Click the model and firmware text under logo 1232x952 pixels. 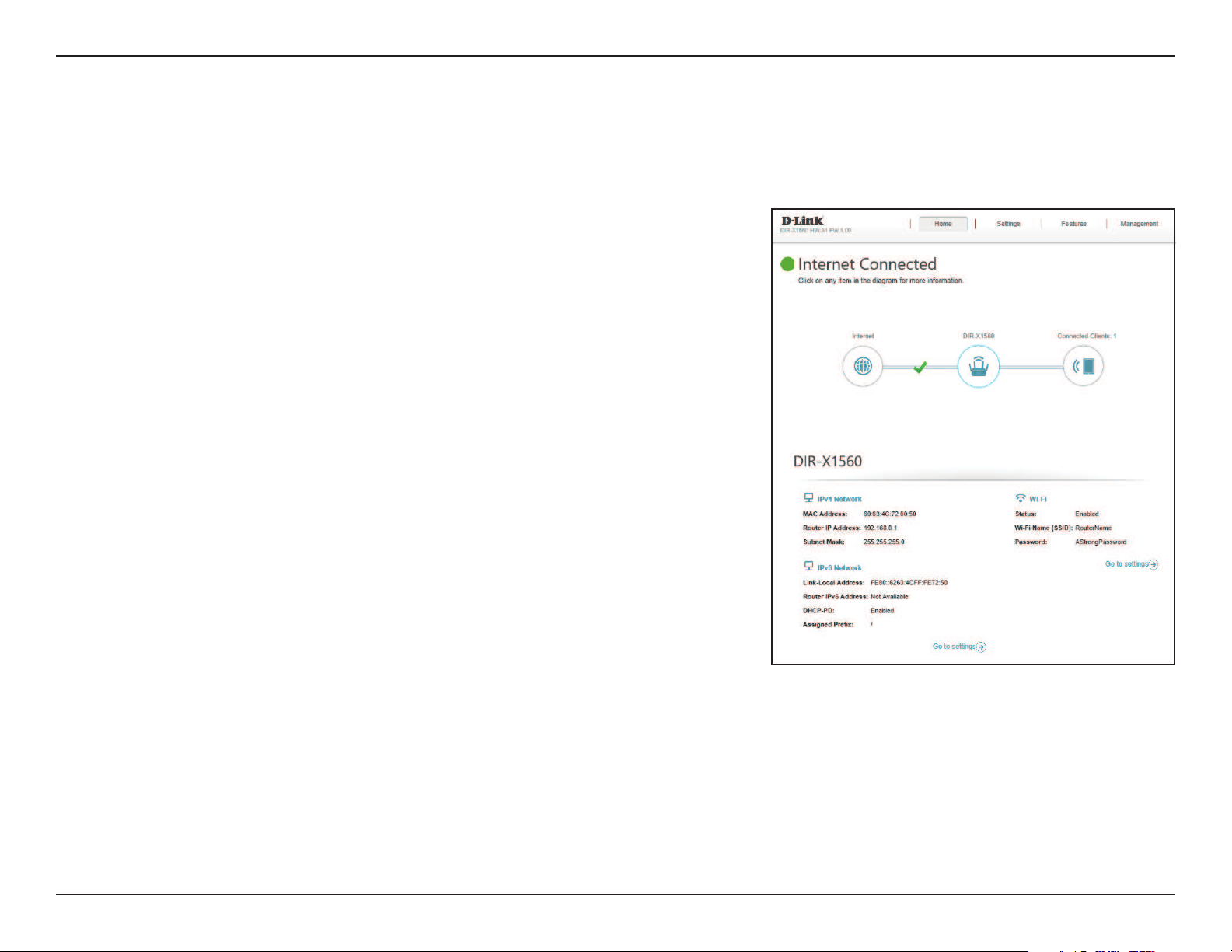tap(815, 231)
